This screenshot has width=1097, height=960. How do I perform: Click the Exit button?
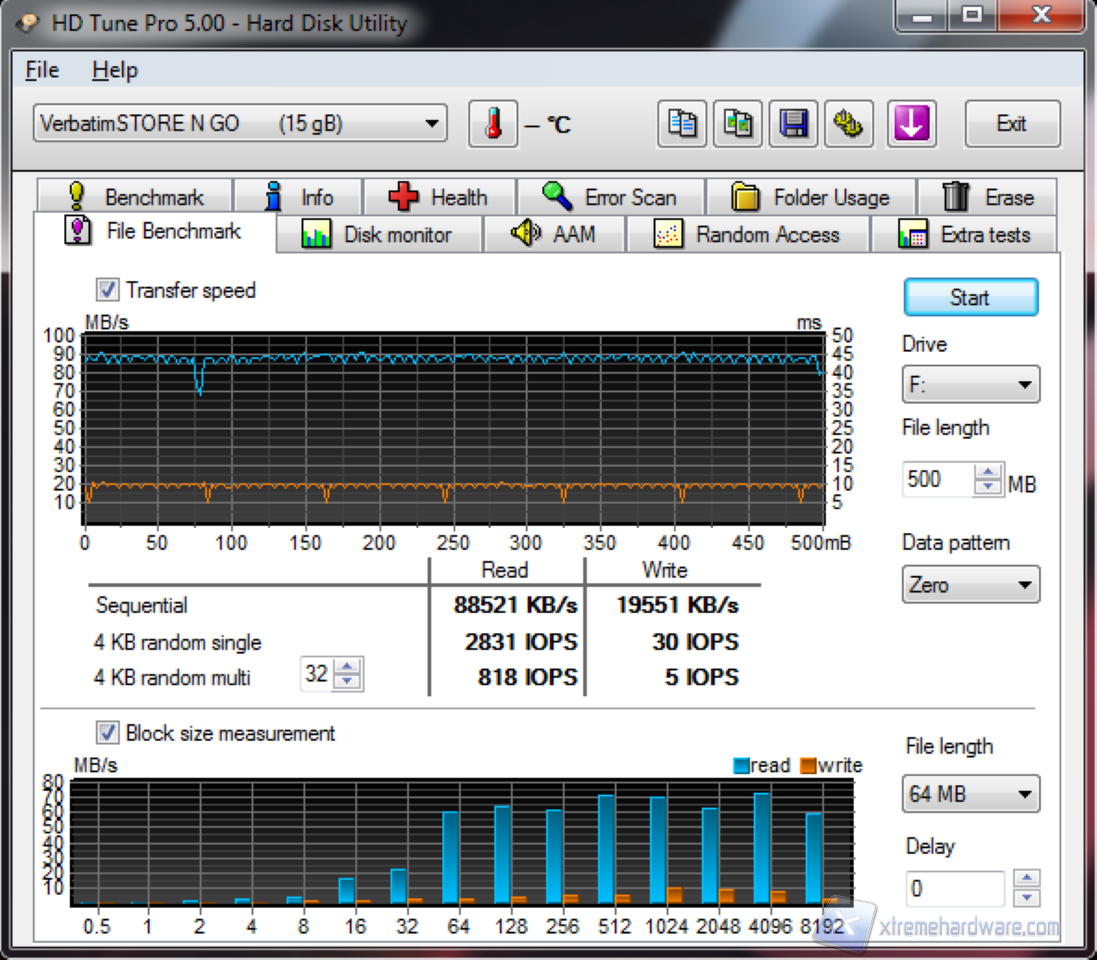click(1011, 124)
